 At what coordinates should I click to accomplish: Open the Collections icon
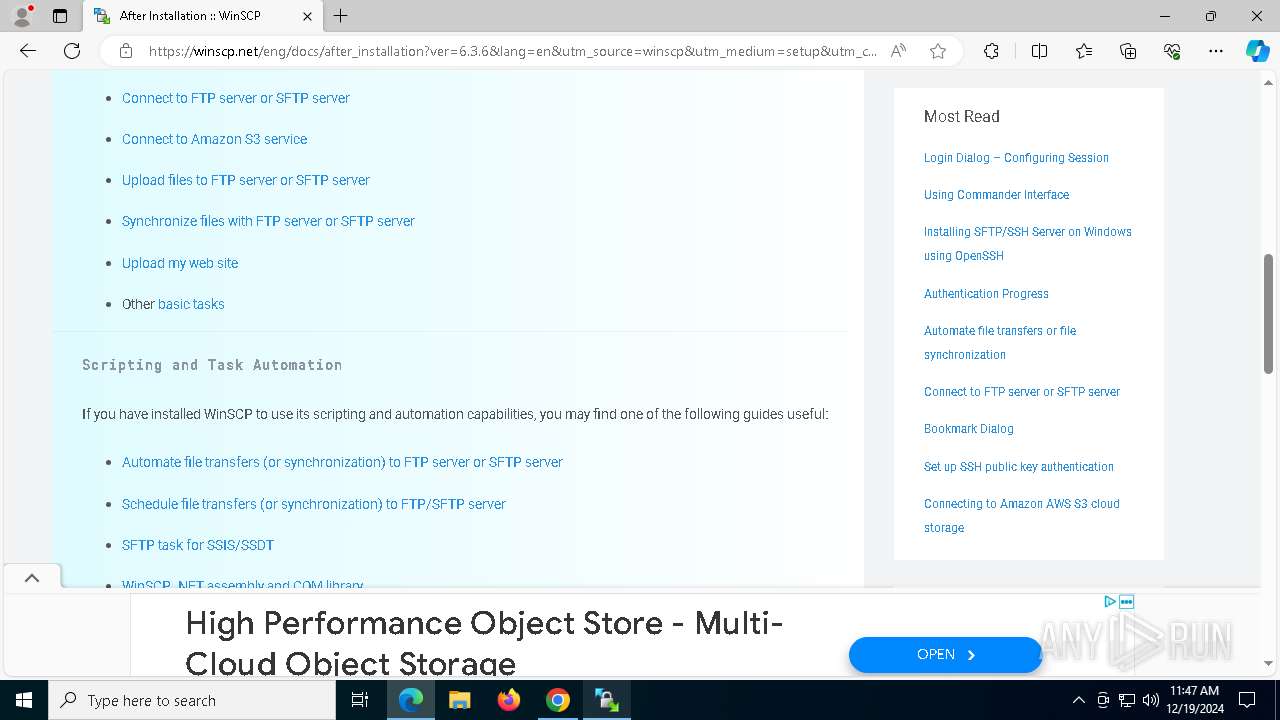[1128, 51]
